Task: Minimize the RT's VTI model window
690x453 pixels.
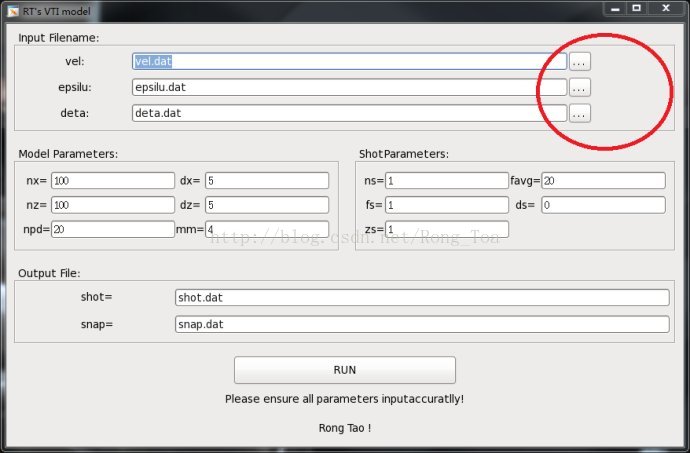Action: [616, 9]
